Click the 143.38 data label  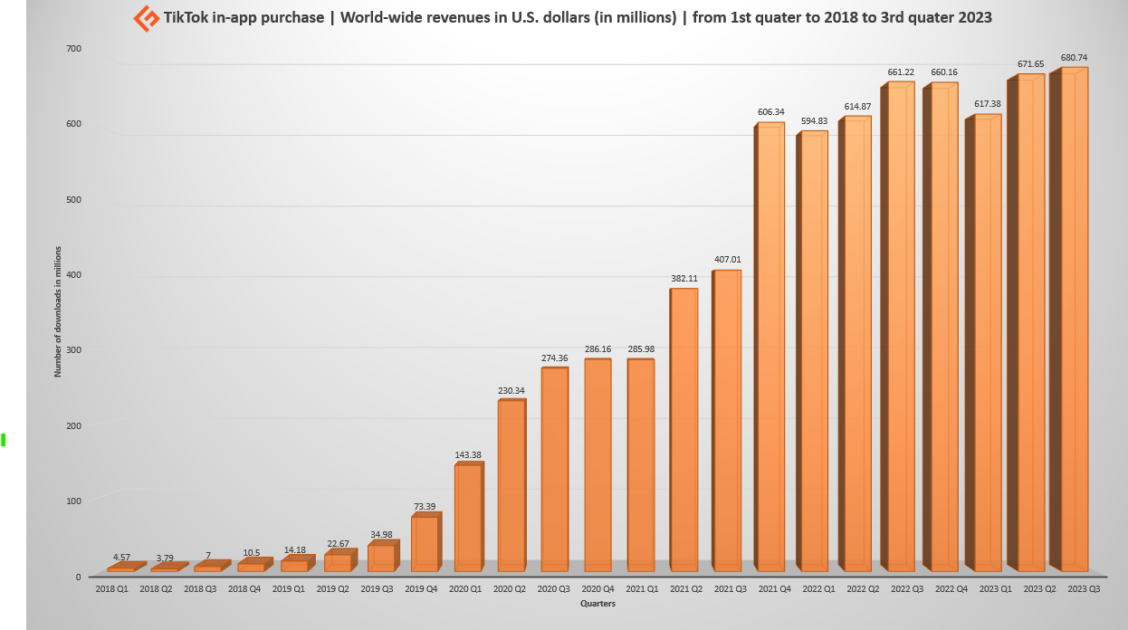(468, 455)
